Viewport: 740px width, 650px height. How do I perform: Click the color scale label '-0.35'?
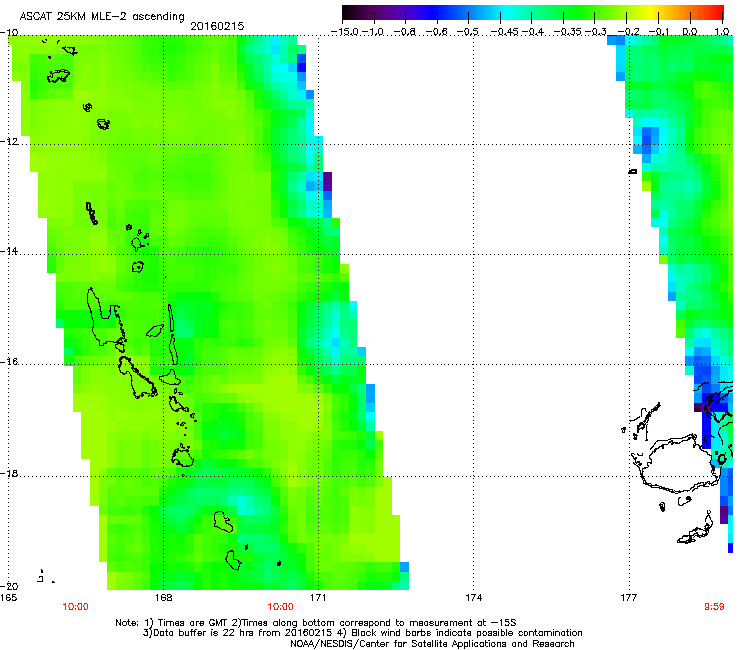pyautogui.click(x=567, y=32)
